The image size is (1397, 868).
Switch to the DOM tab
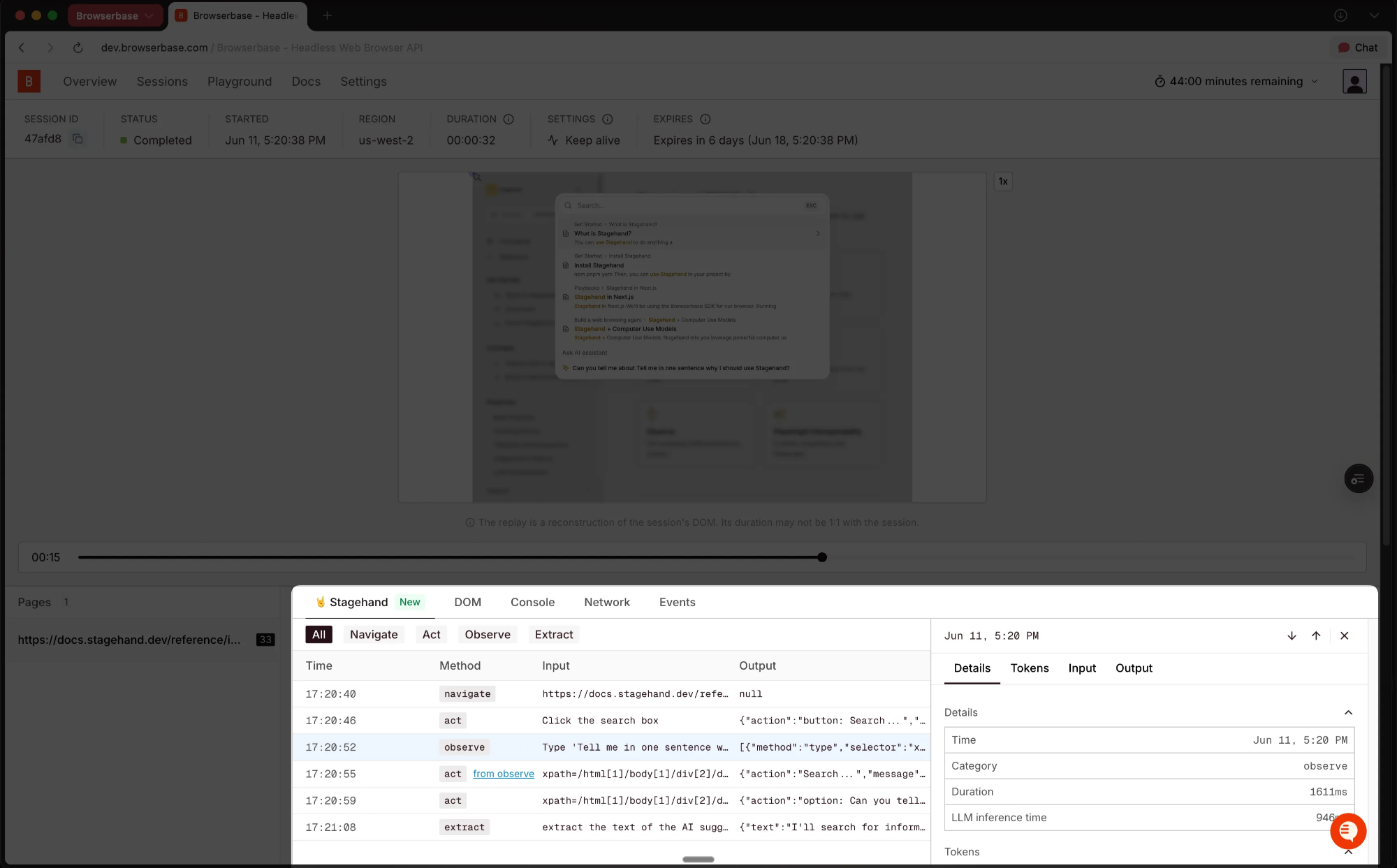pyautogui.click(x=467, y=602)
